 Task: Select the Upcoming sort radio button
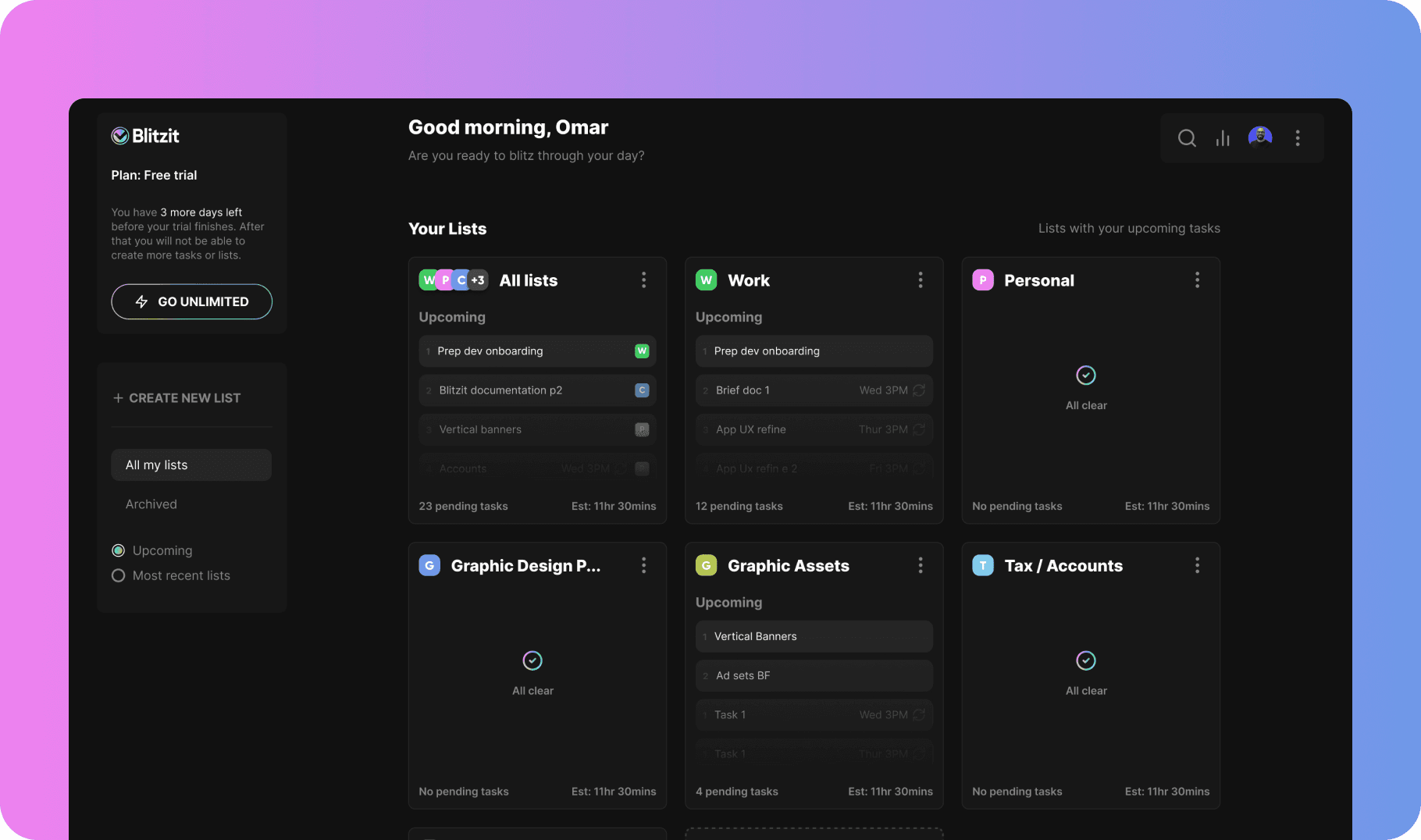(119, 550)
